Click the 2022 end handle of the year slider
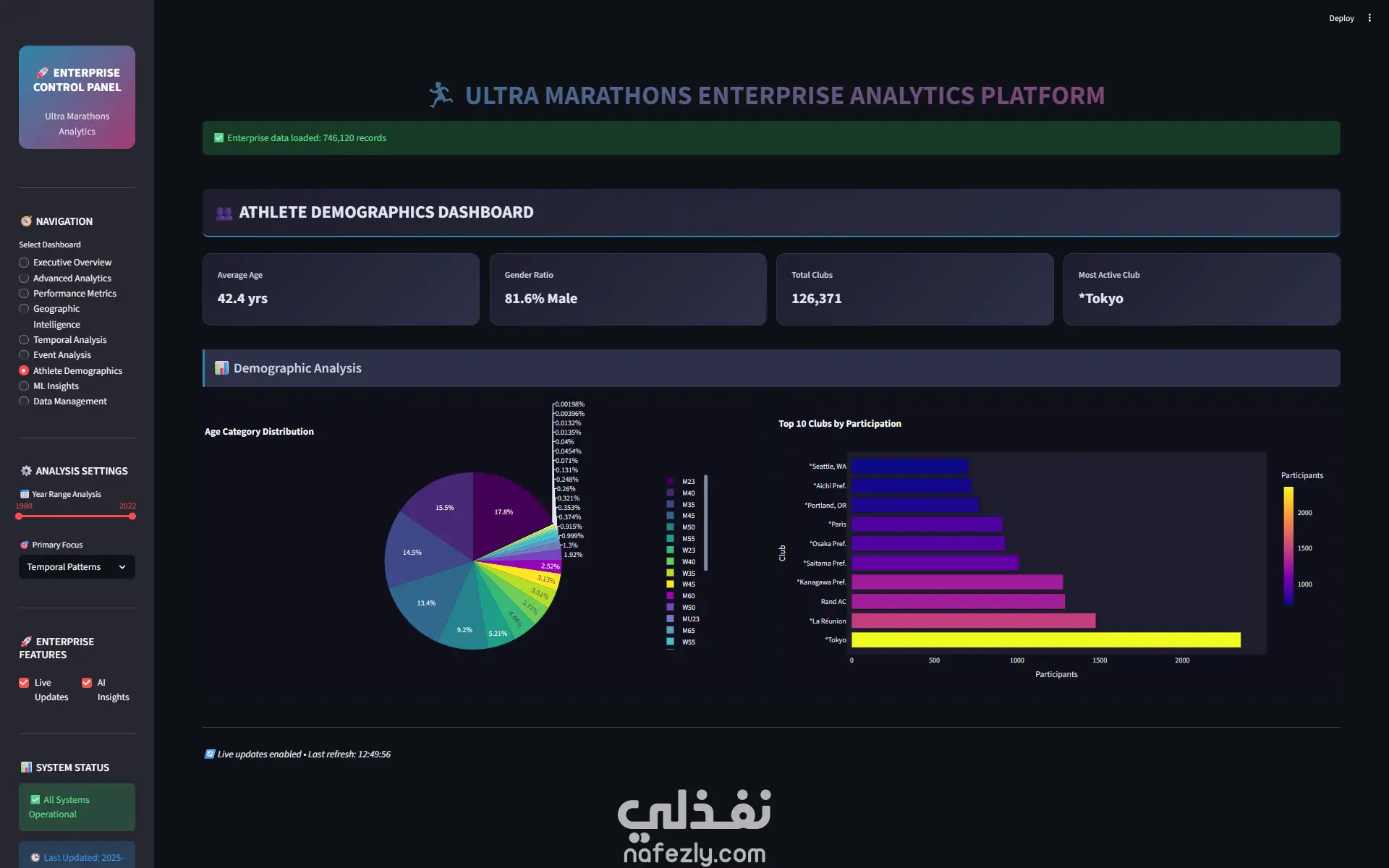1389x868 pixels. 132,516
